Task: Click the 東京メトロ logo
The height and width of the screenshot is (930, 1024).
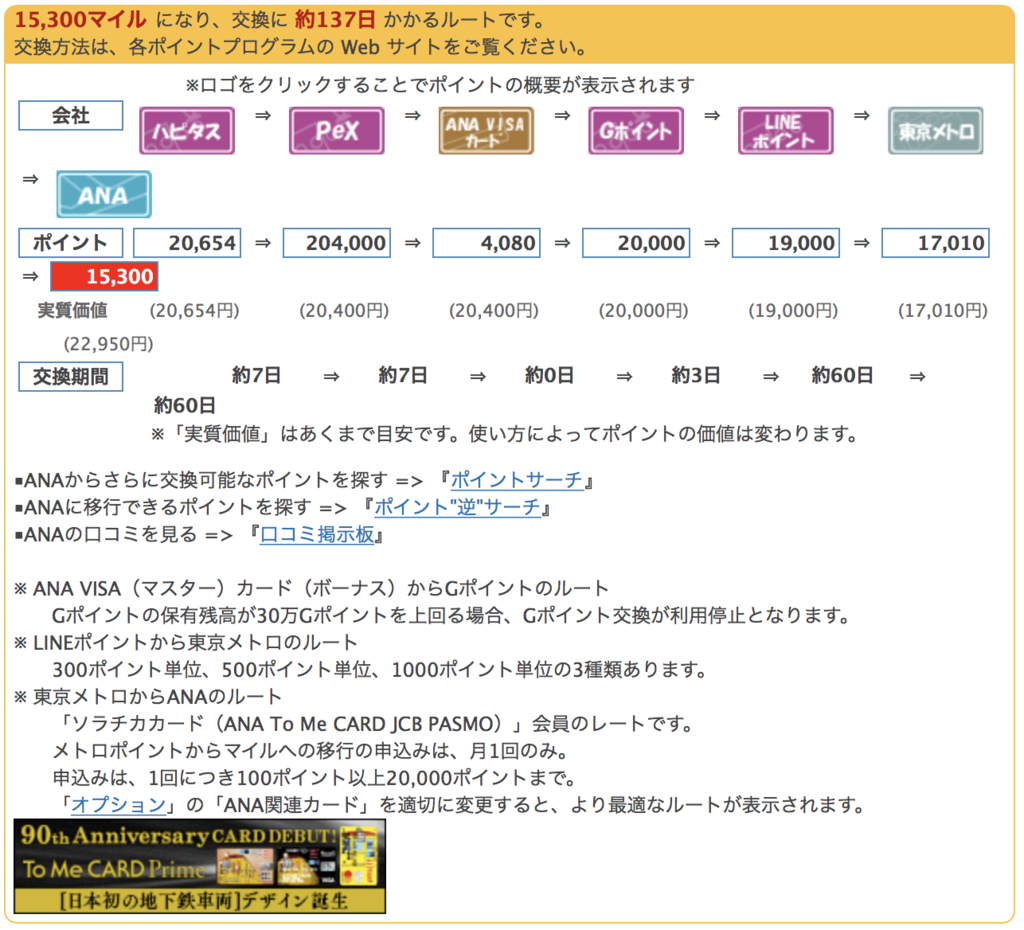Action: pos(935,131)
